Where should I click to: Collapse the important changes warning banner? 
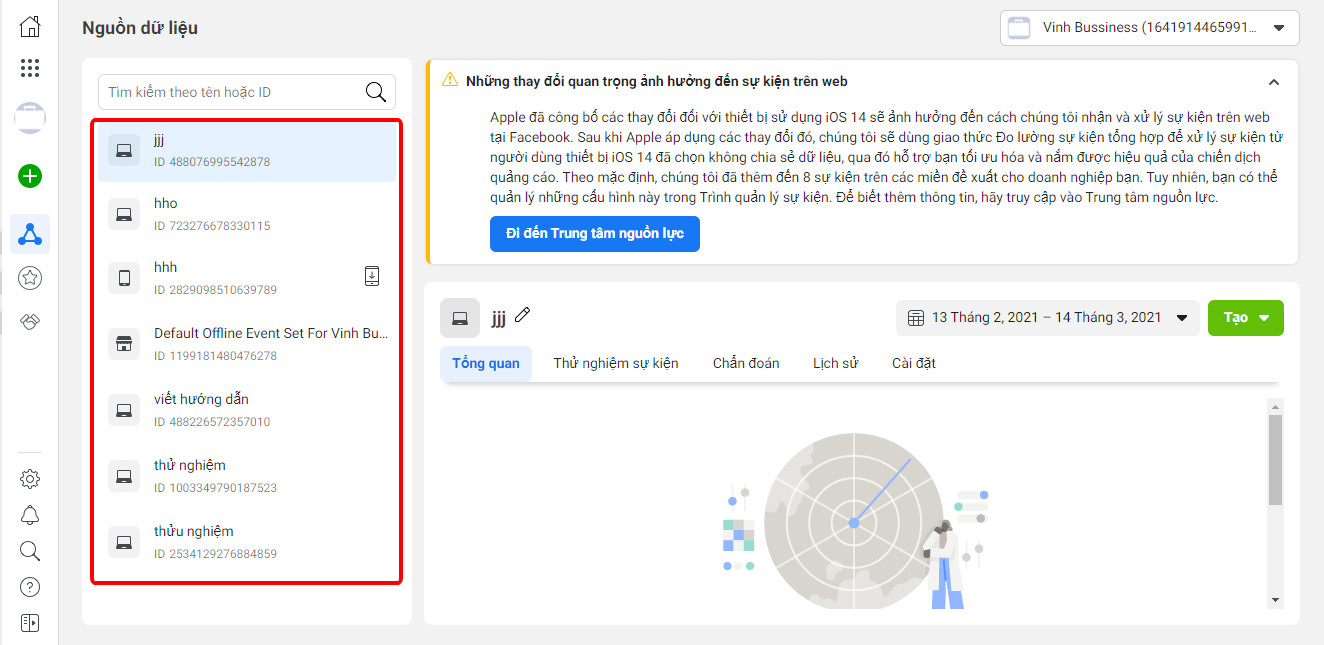coord(1273,82)
